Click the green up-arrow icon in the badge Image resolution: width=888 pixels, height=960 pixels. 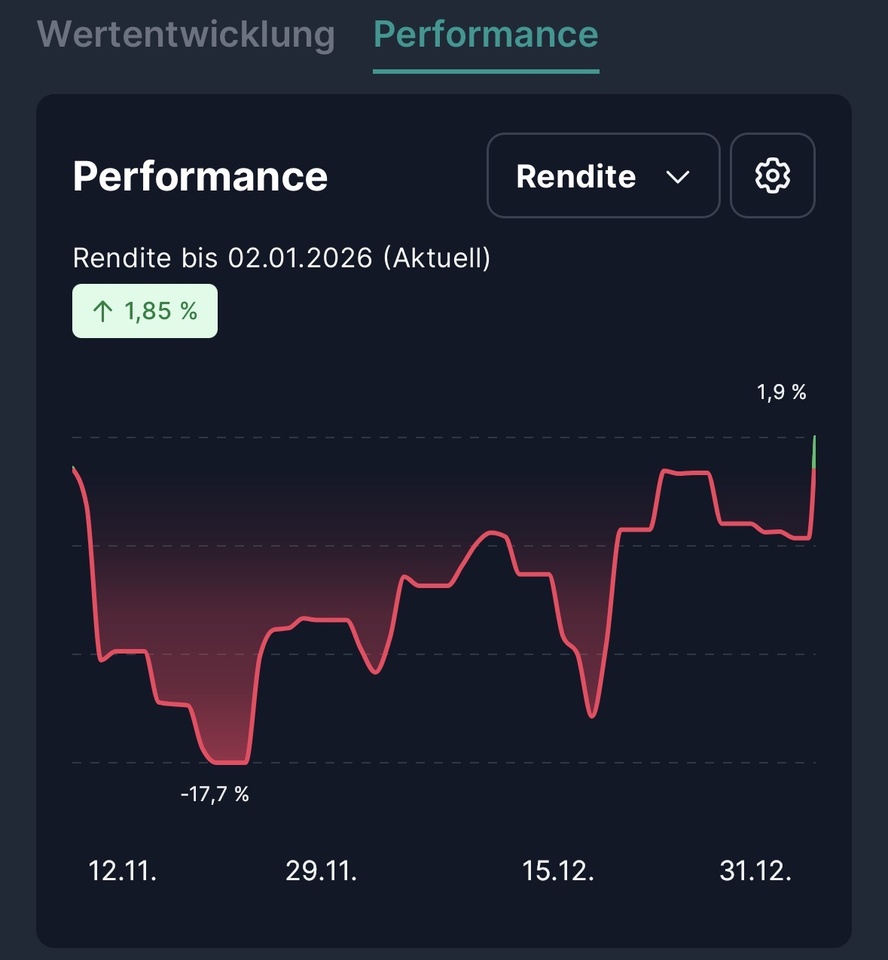point(101,311)
